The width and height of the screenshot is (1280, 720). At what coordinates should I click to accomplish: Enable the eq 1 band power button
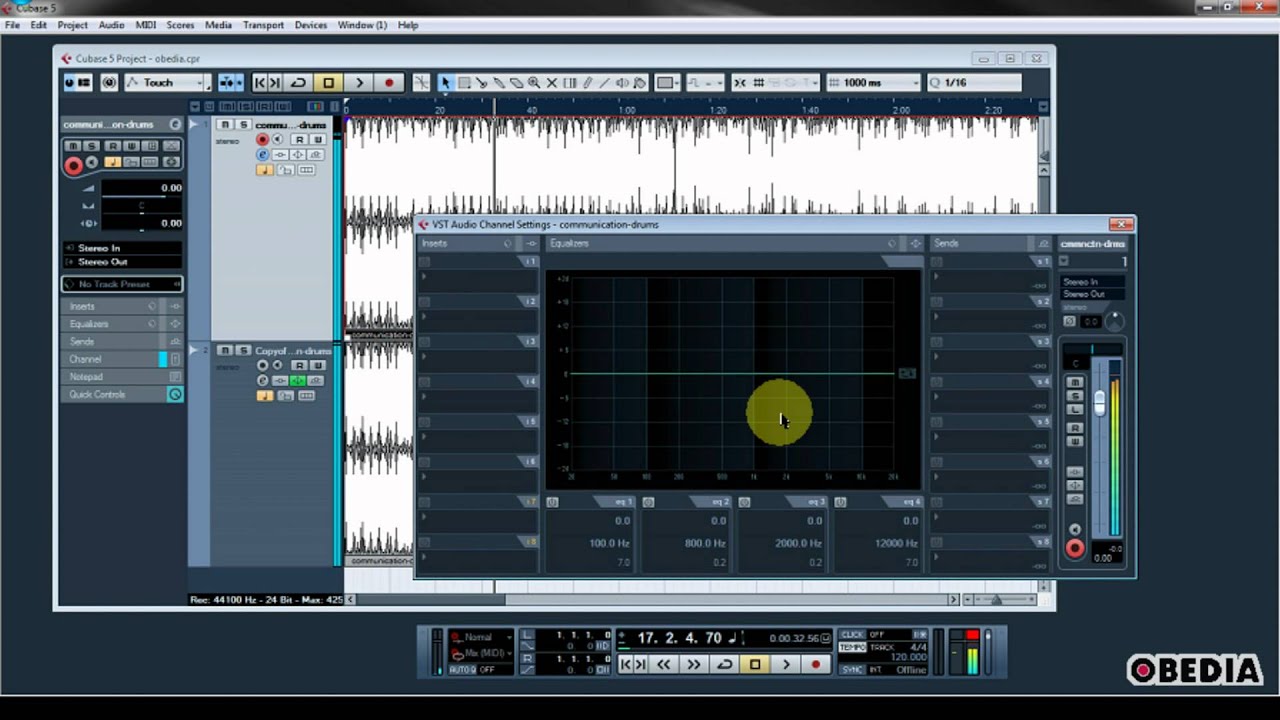tap(553, 502)
